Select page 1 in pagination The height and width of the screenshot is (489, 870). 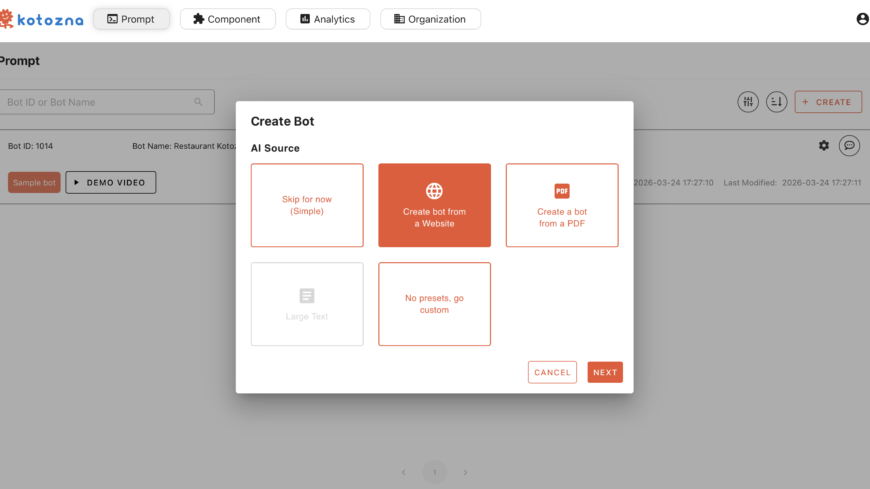(x=434, y=472)
